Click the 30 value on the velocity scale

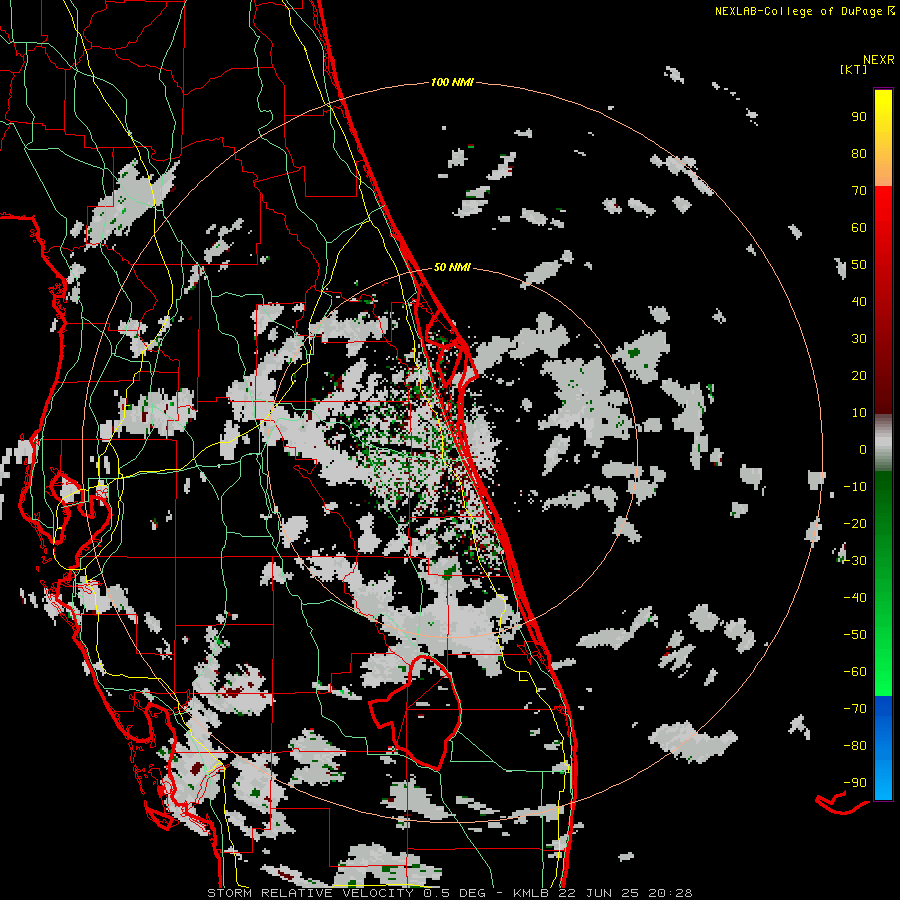(x=859, y=339)
